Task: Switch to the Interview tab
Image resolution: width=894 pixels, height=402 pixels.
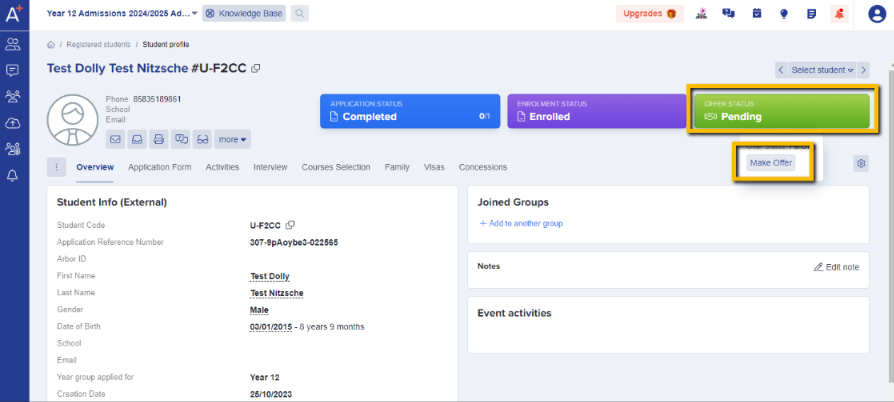Action: point(270,167)
